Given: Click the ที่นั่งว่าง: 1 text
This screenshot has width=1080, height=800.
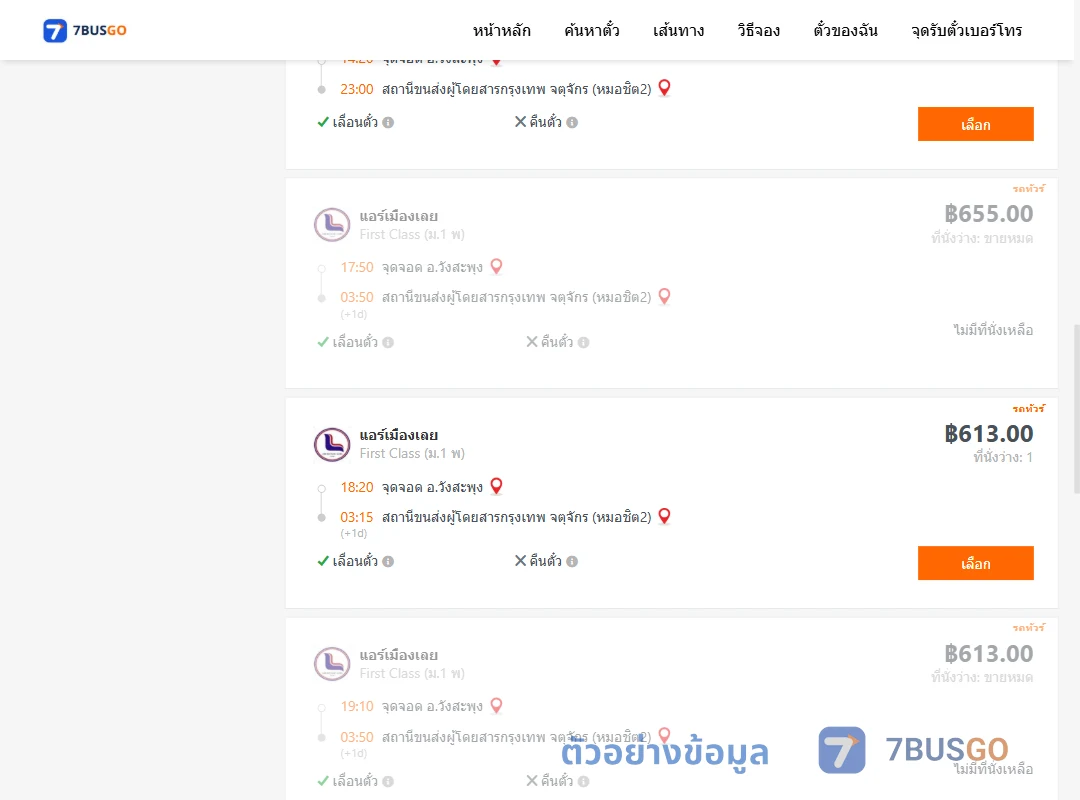Looking at the screenshot, I should pos(1003,457).
